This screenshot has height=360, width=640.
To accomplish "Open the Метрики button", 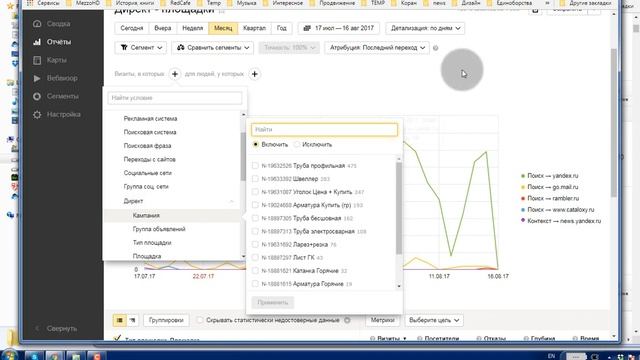I will 382,320.
